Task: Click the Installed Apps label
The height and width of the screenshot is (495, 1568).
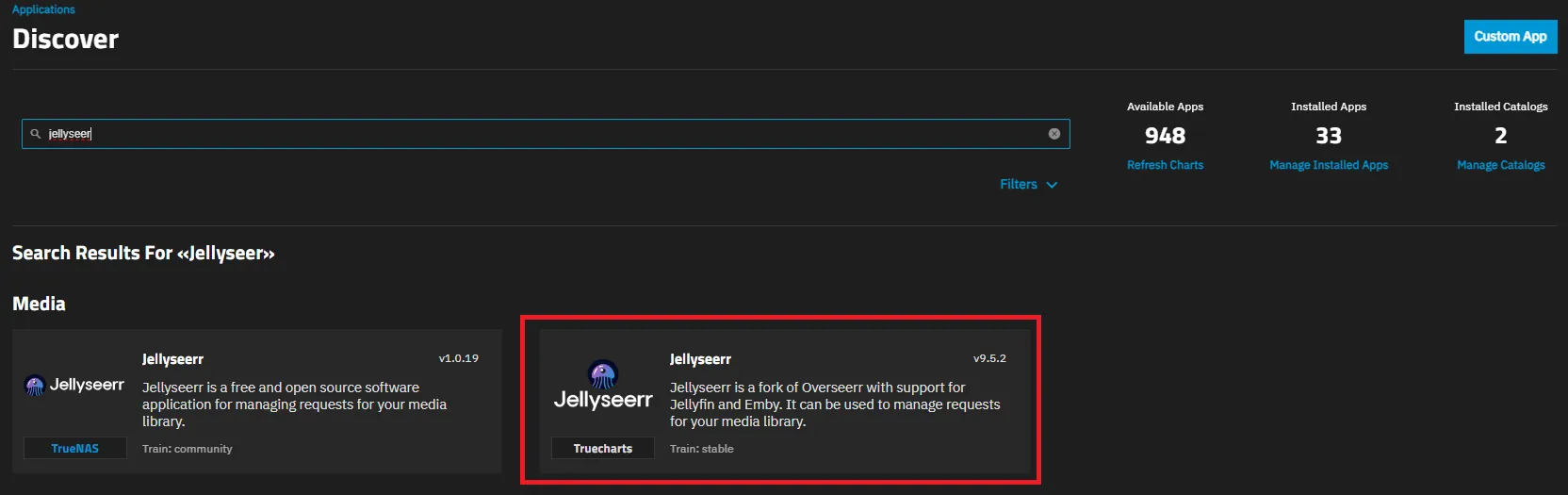Action: 1329,107
